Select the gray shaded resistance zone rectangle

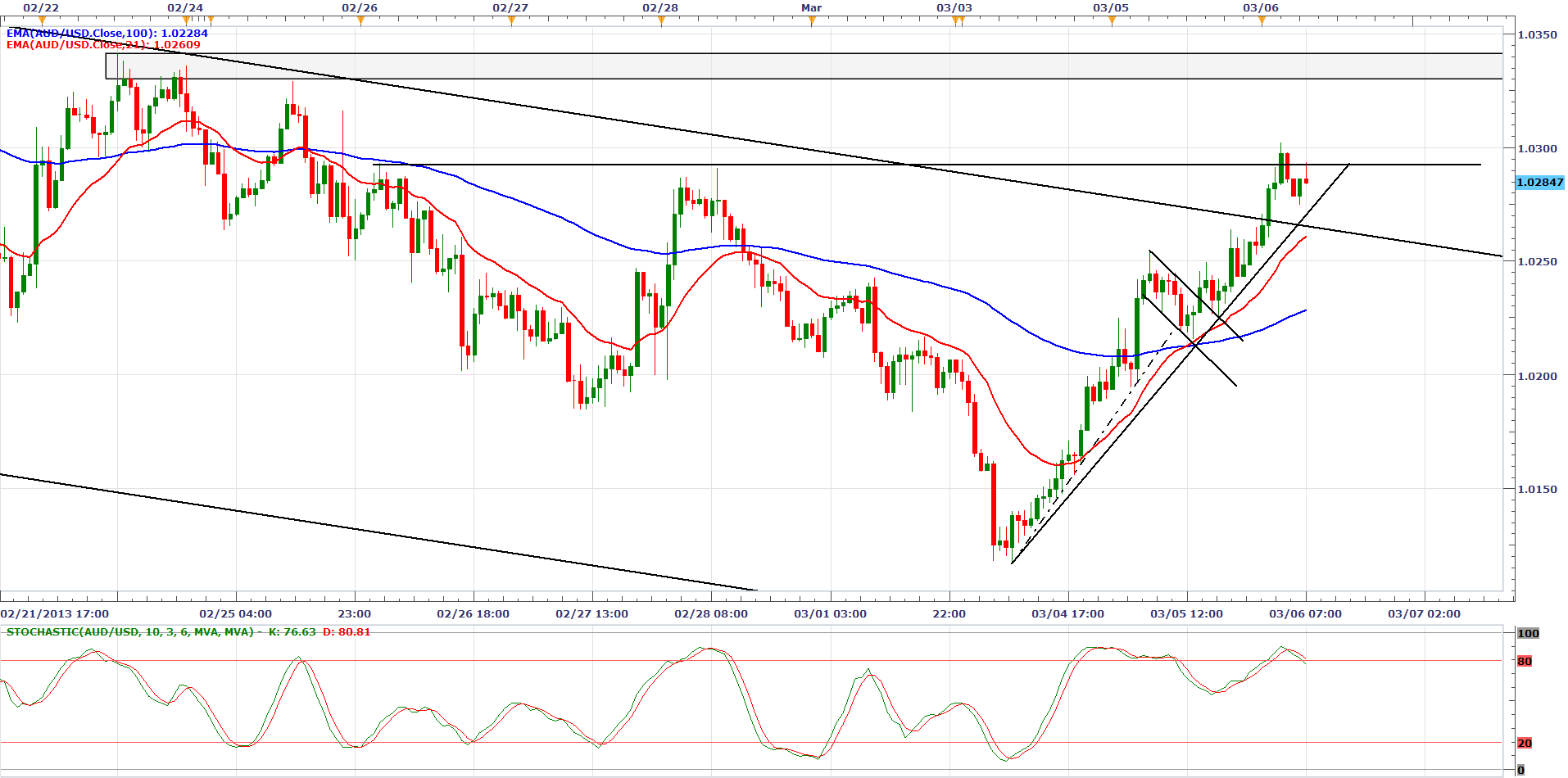tap(803, 66)
